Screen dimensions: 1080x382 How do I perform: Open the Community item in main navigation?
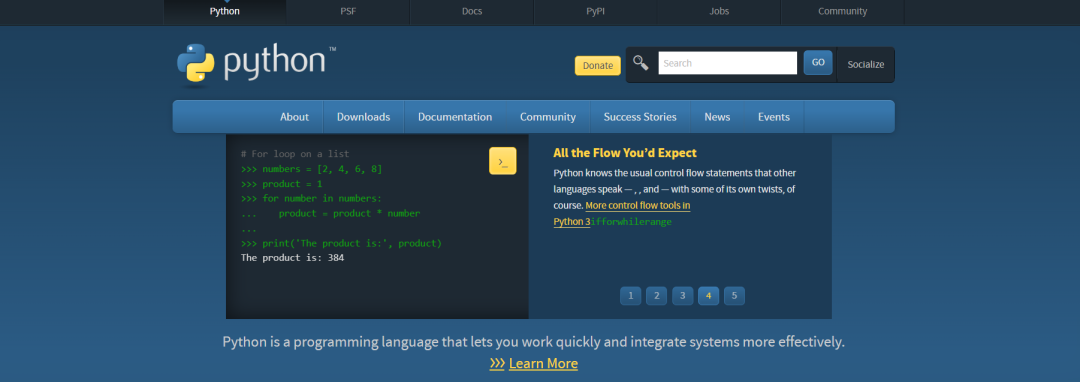pos(548,117)
